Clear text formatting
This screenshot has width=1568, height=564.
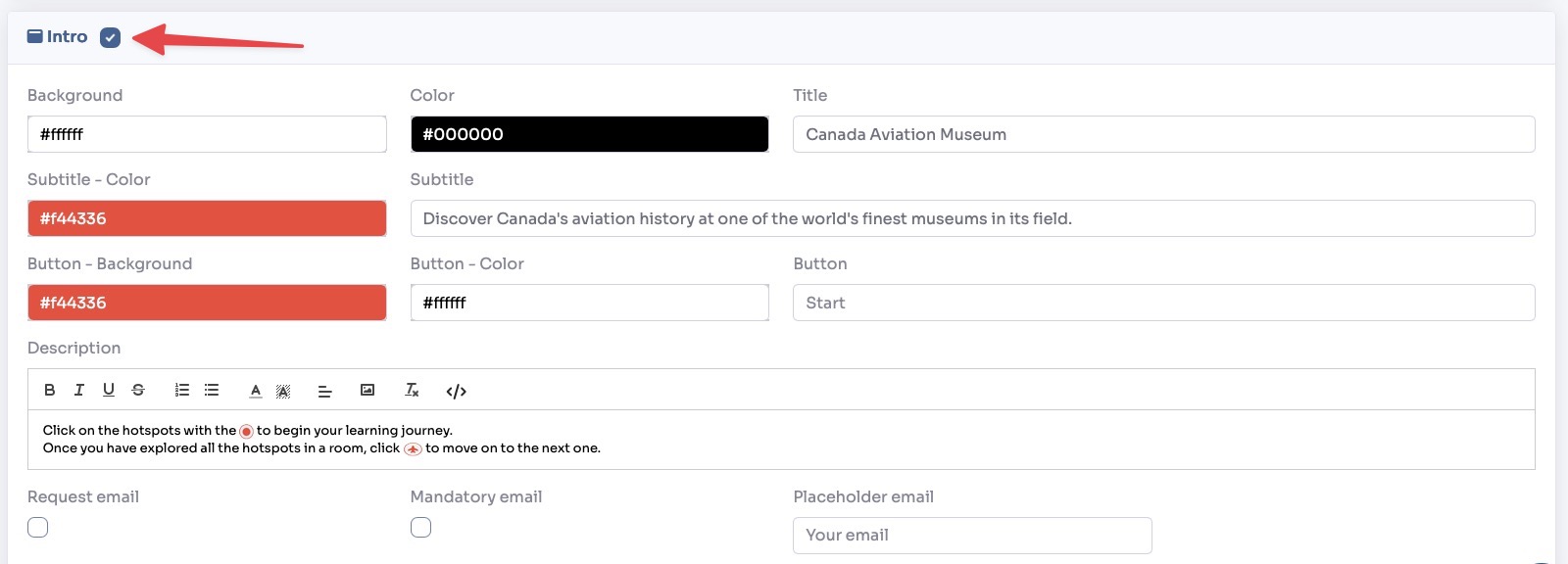(x=413, y=390)
